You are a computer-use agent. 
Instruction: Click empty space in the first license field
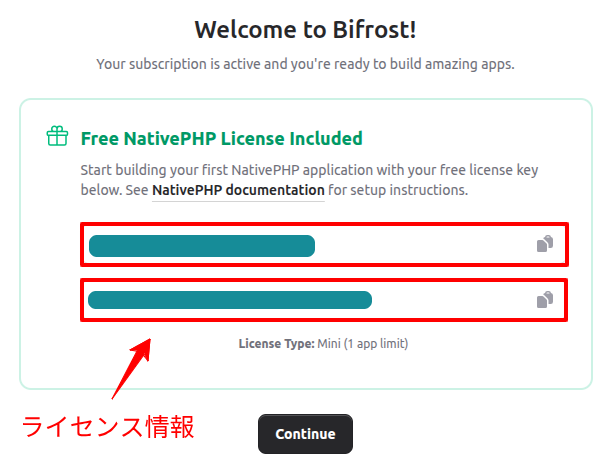[x=420, y=245]
